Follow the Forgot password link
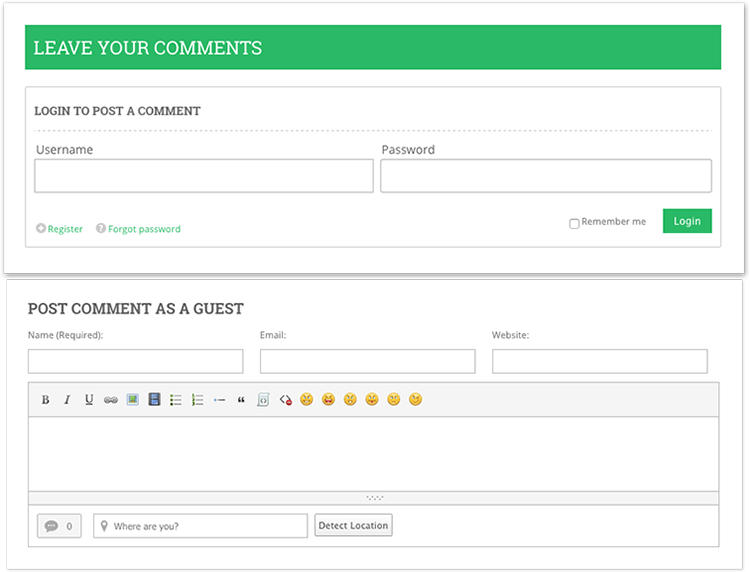750x572 pixels. [x=144, y=229]
